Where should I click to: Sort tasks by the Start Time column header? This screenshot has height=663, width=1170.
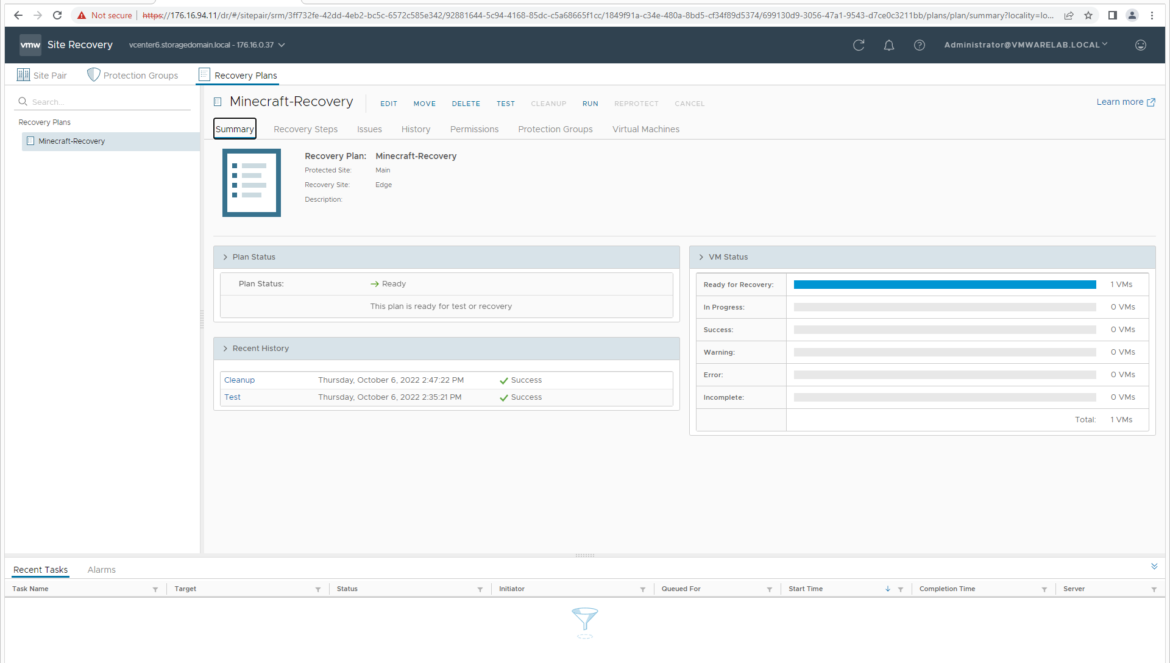tap(806, 589)
